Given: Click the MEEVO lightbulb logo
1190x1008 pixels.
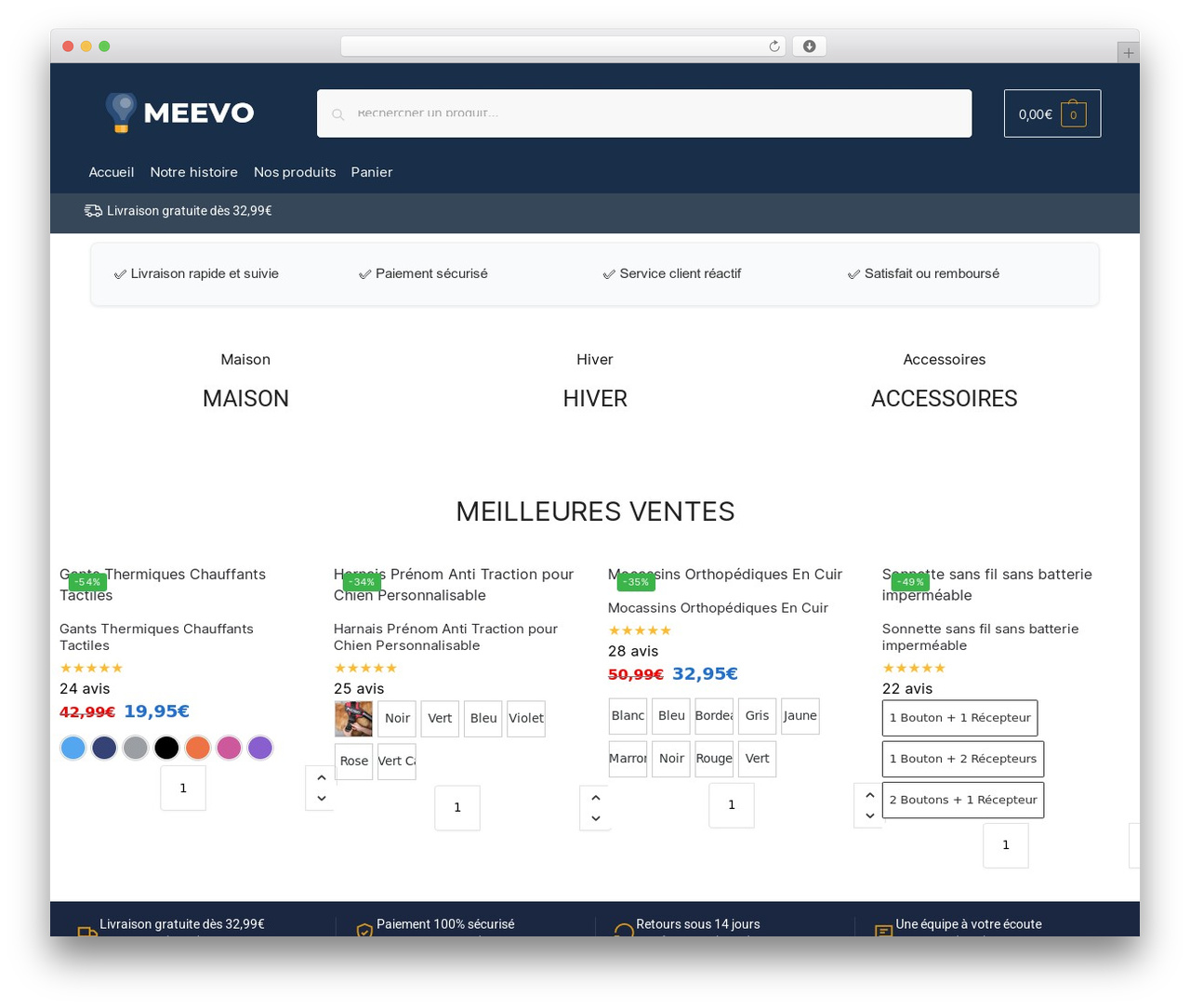Looking at the screenshot, I should pyautogui.click(x=179, y=113).
